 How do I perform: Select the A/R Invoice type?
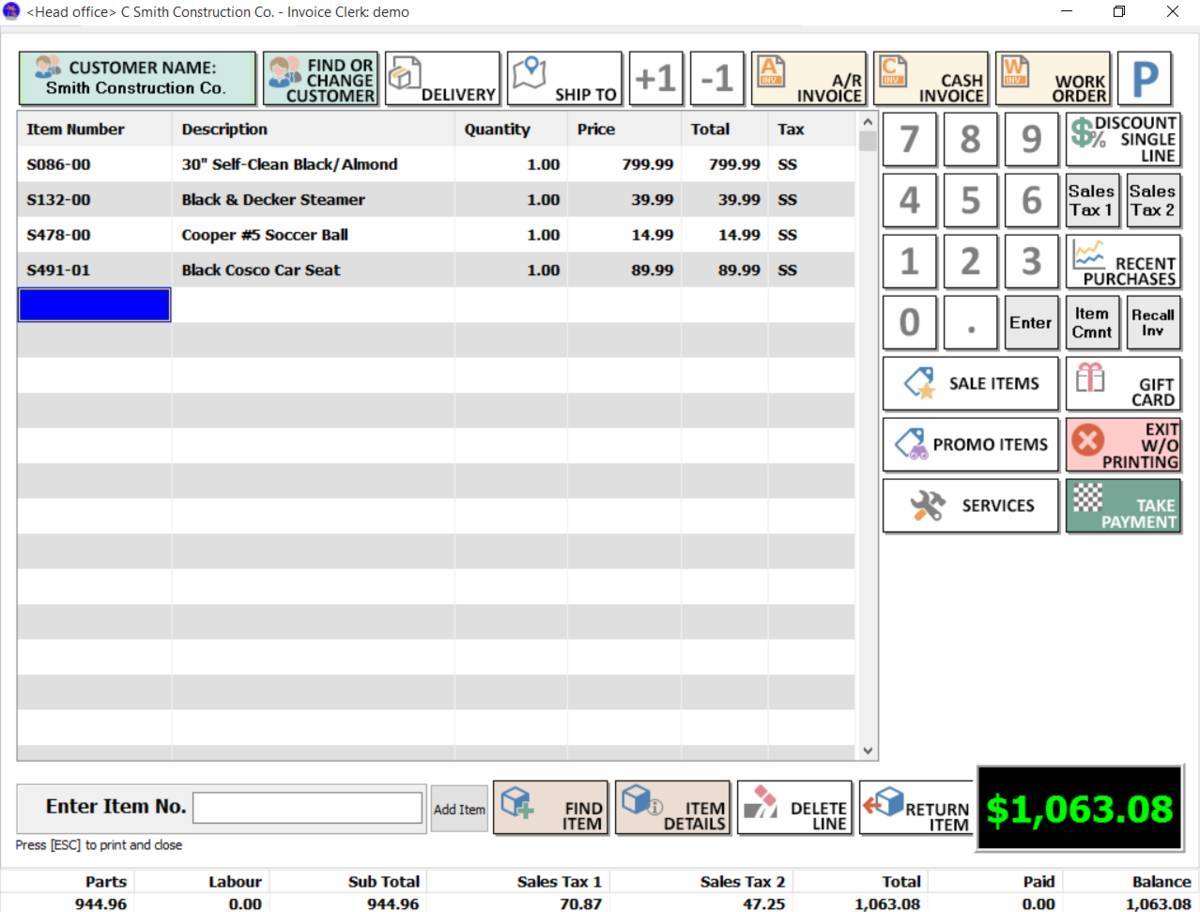810,78
